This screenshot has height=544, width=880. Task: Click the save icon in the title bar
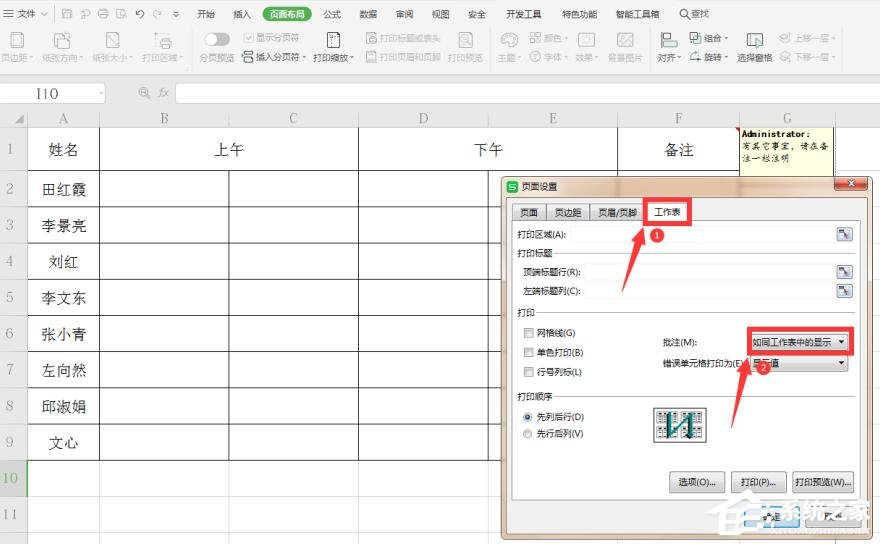tap(67, 14)
